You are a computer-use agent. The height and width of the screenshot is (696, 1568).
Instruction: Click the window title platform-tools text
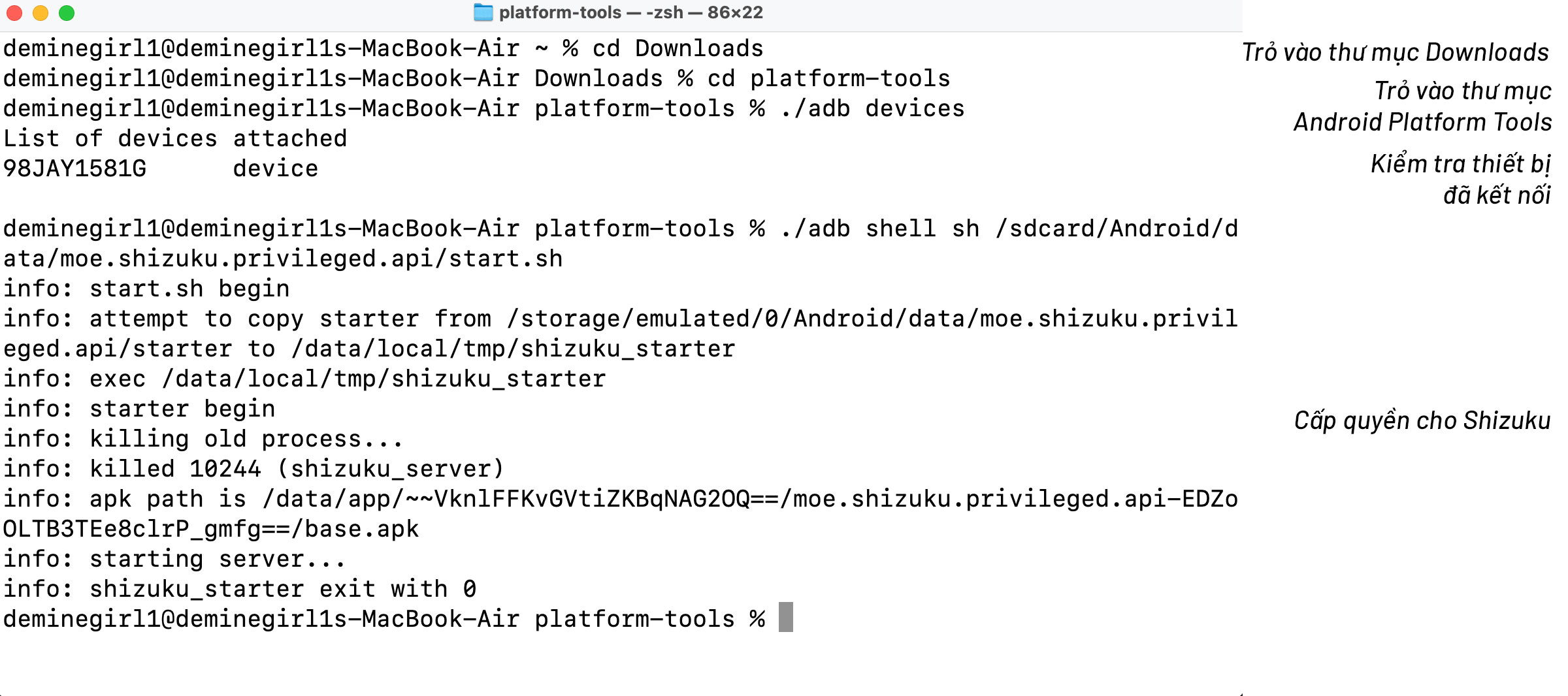(x=631, y=12)
